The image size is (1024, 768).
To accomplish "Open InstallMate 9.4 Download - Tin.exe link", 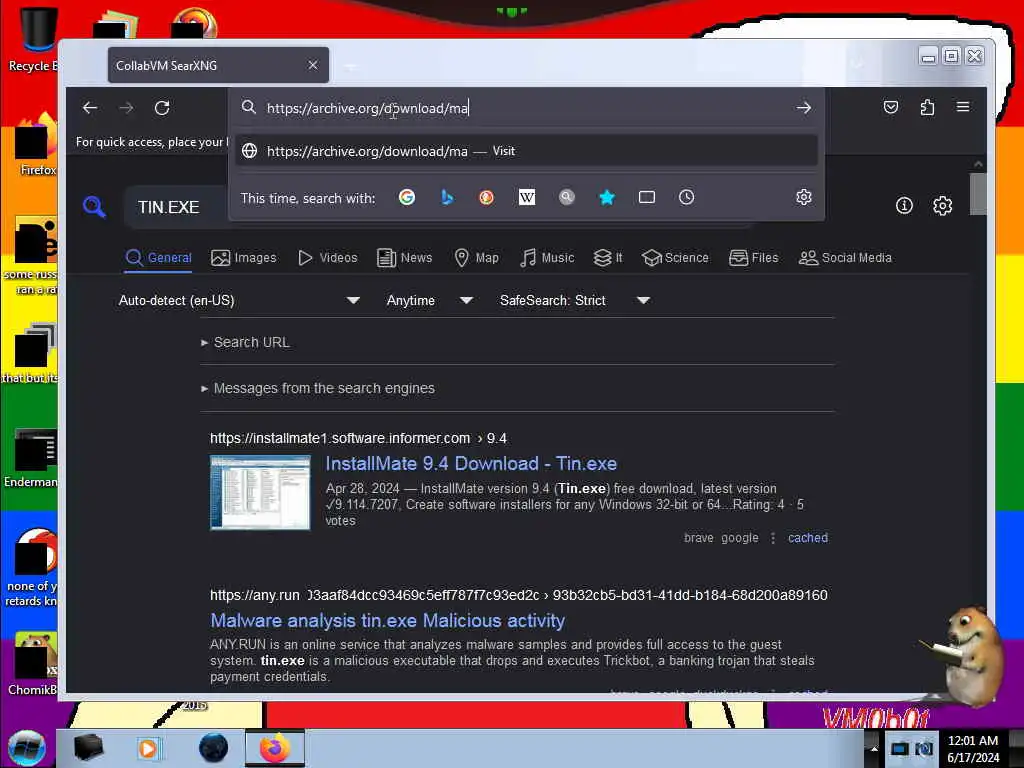I will [x=471, y=464].
